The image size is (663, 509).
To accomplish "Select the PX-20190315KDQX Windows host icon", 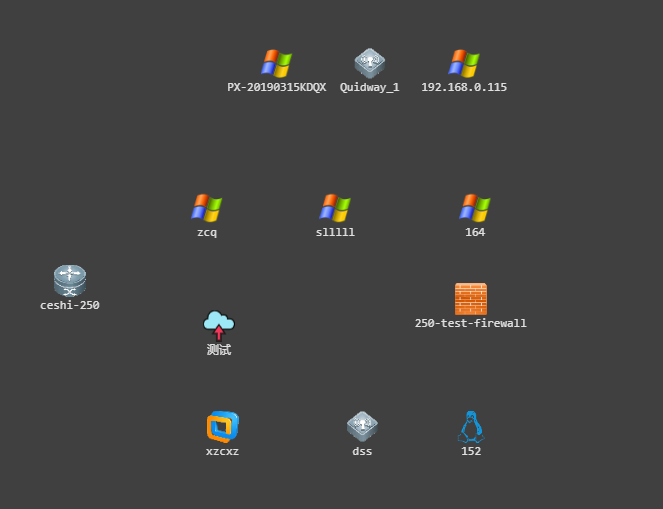I will (277, 63).
